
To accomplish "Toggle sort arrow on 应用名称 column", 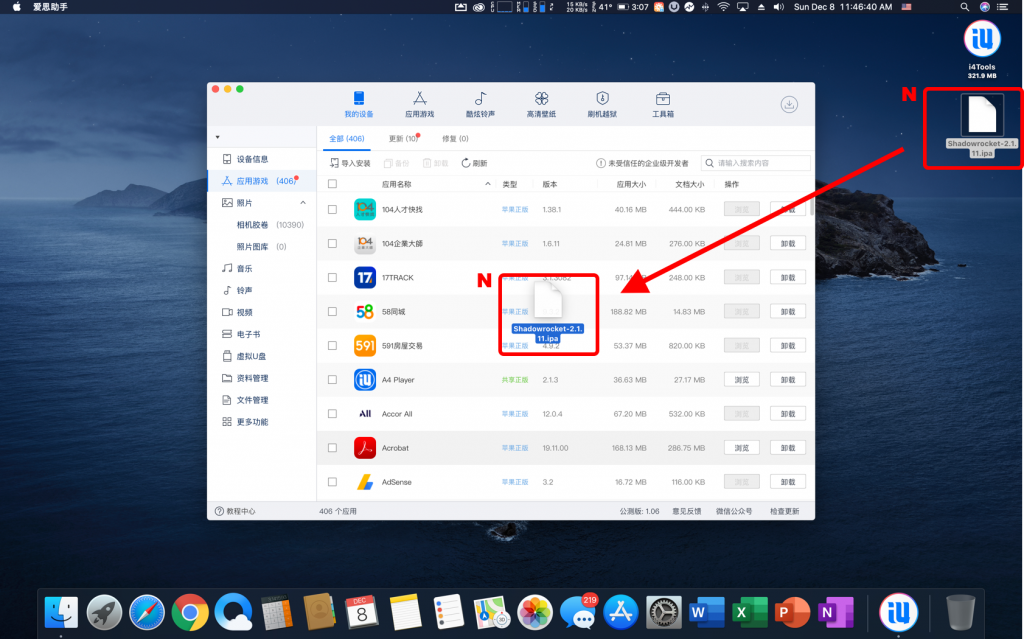I will coord(488,184).
